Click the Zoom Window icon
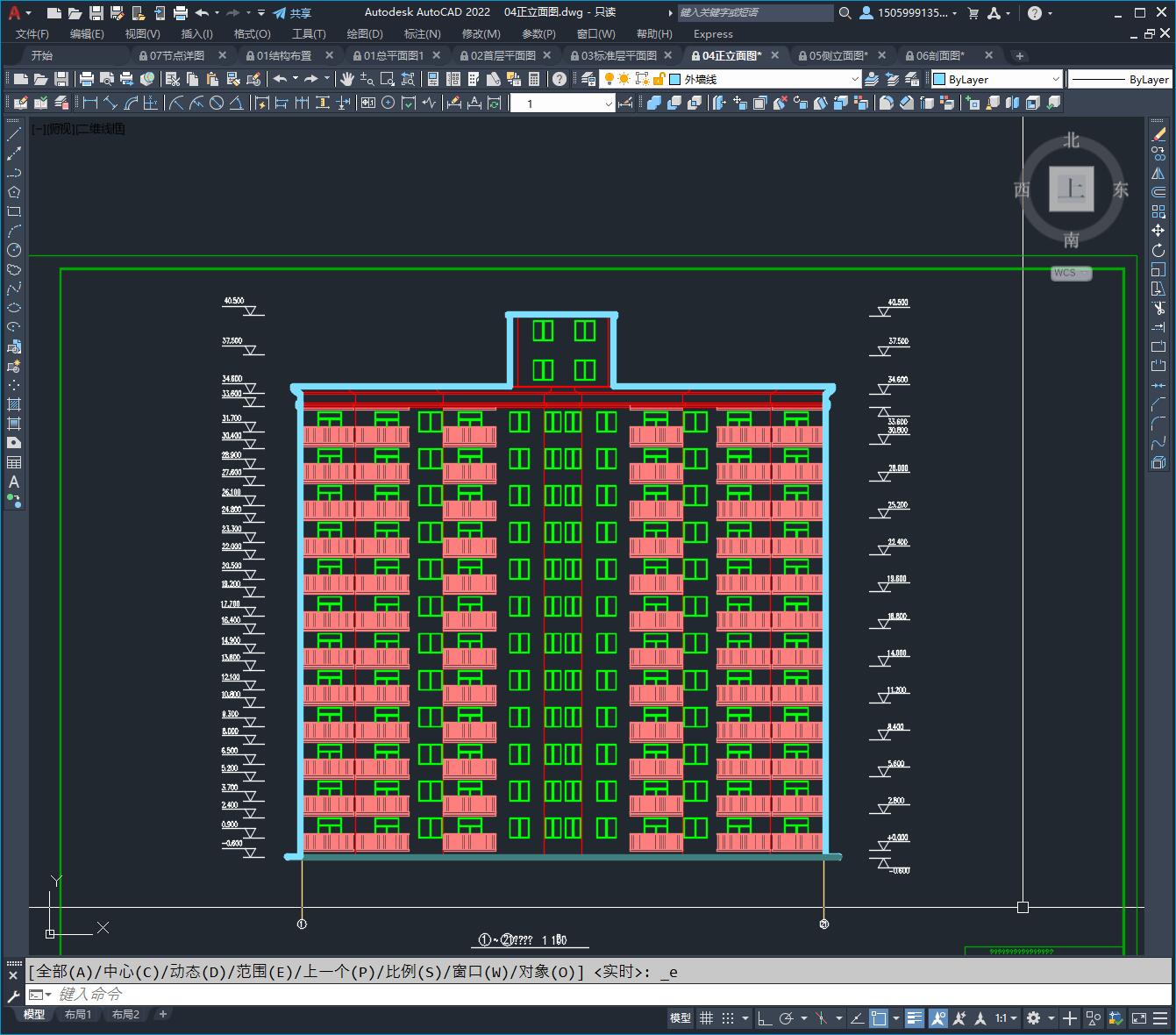1176x1035 pixels. pyautogui.click(x=388, y=79)
